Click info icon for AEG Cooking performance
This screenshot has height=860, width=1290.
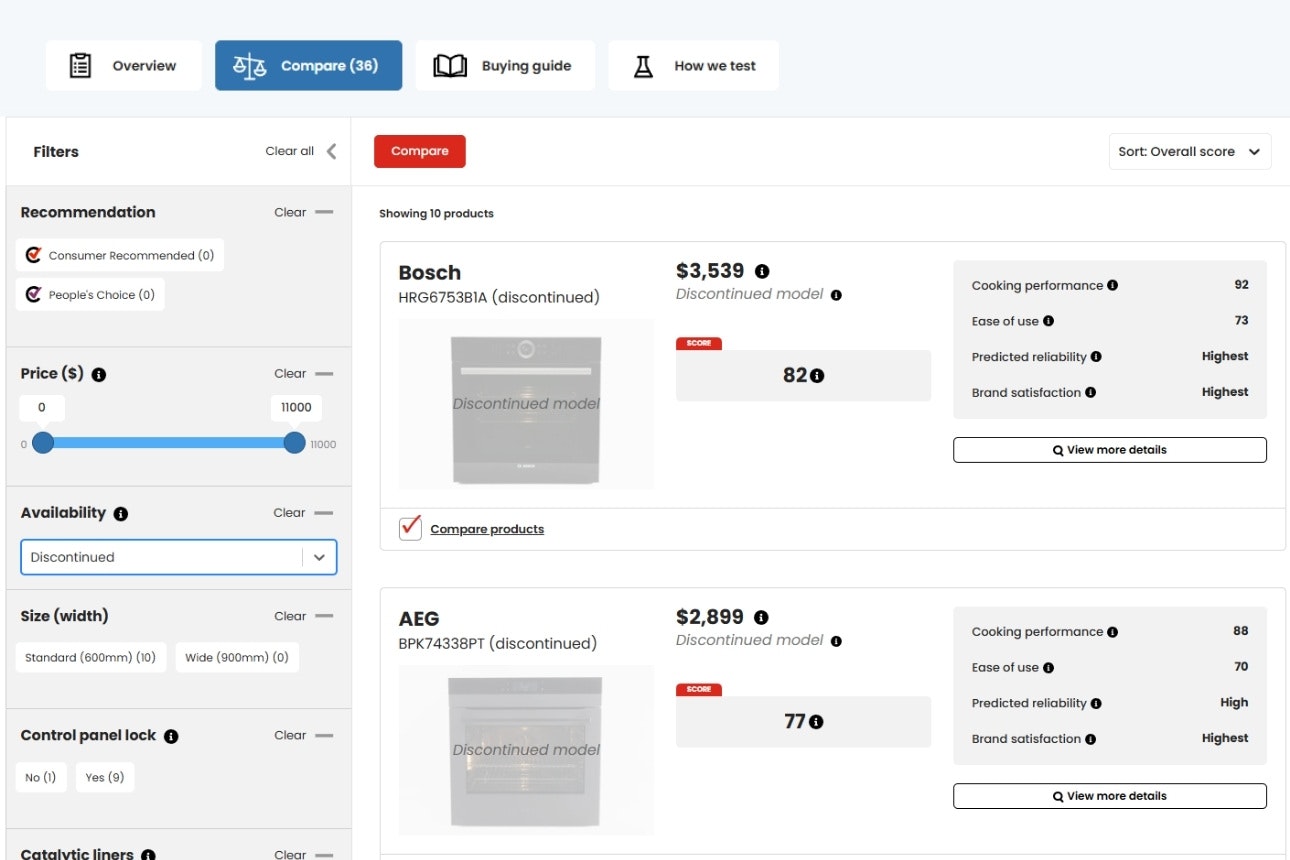pos(1113,632)
